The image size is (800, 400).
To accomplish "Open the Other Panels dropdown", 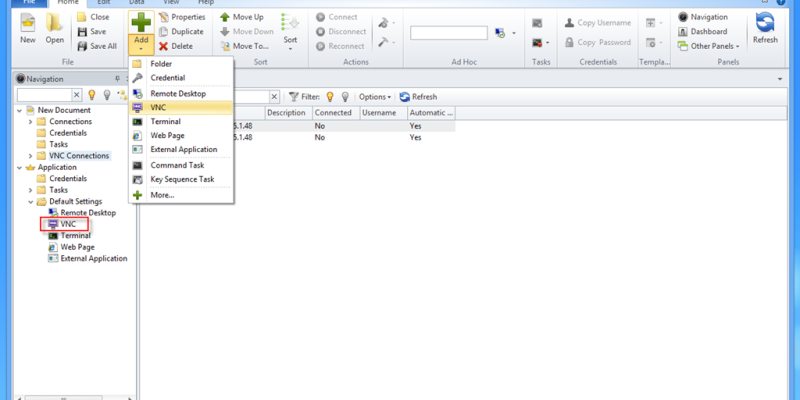I will click(x=714, y=46).
